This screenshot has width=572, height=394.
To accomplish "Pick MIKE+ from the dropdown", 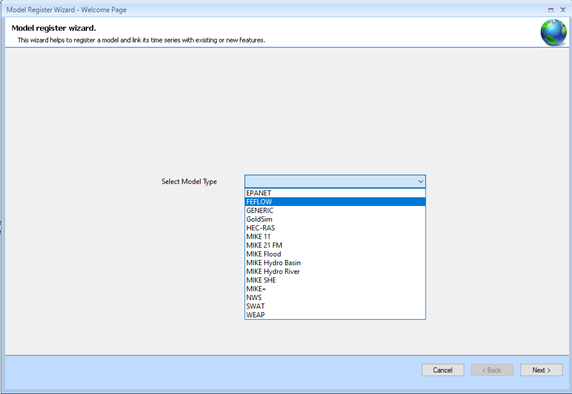I will click(x=335, y=289).
